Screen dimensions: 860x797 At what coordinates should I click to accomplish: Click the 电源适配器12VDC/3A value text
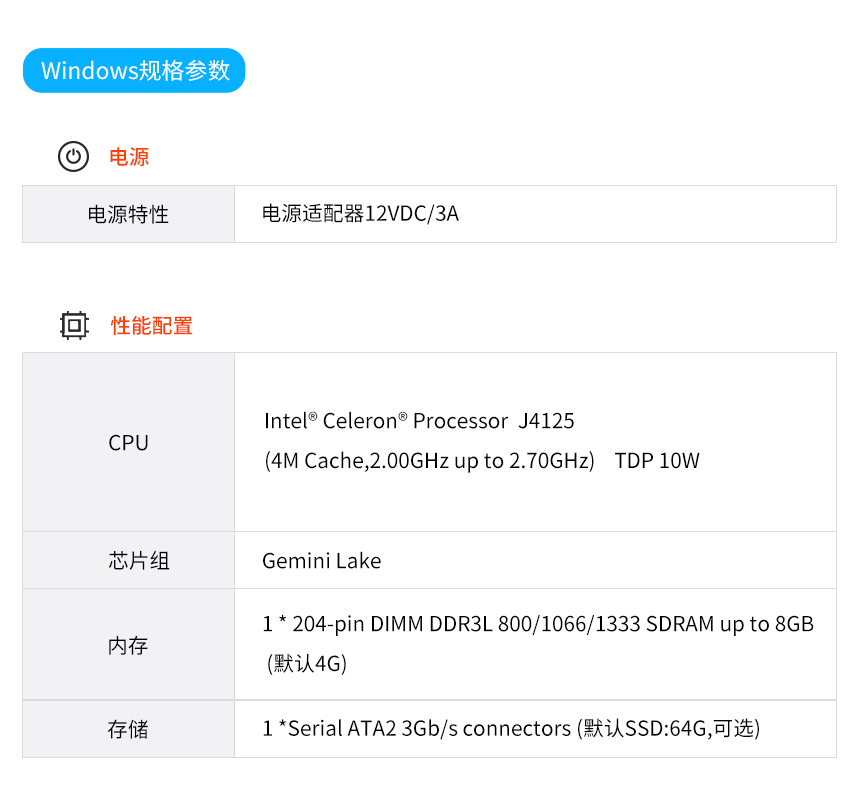[x=360, y=214]
